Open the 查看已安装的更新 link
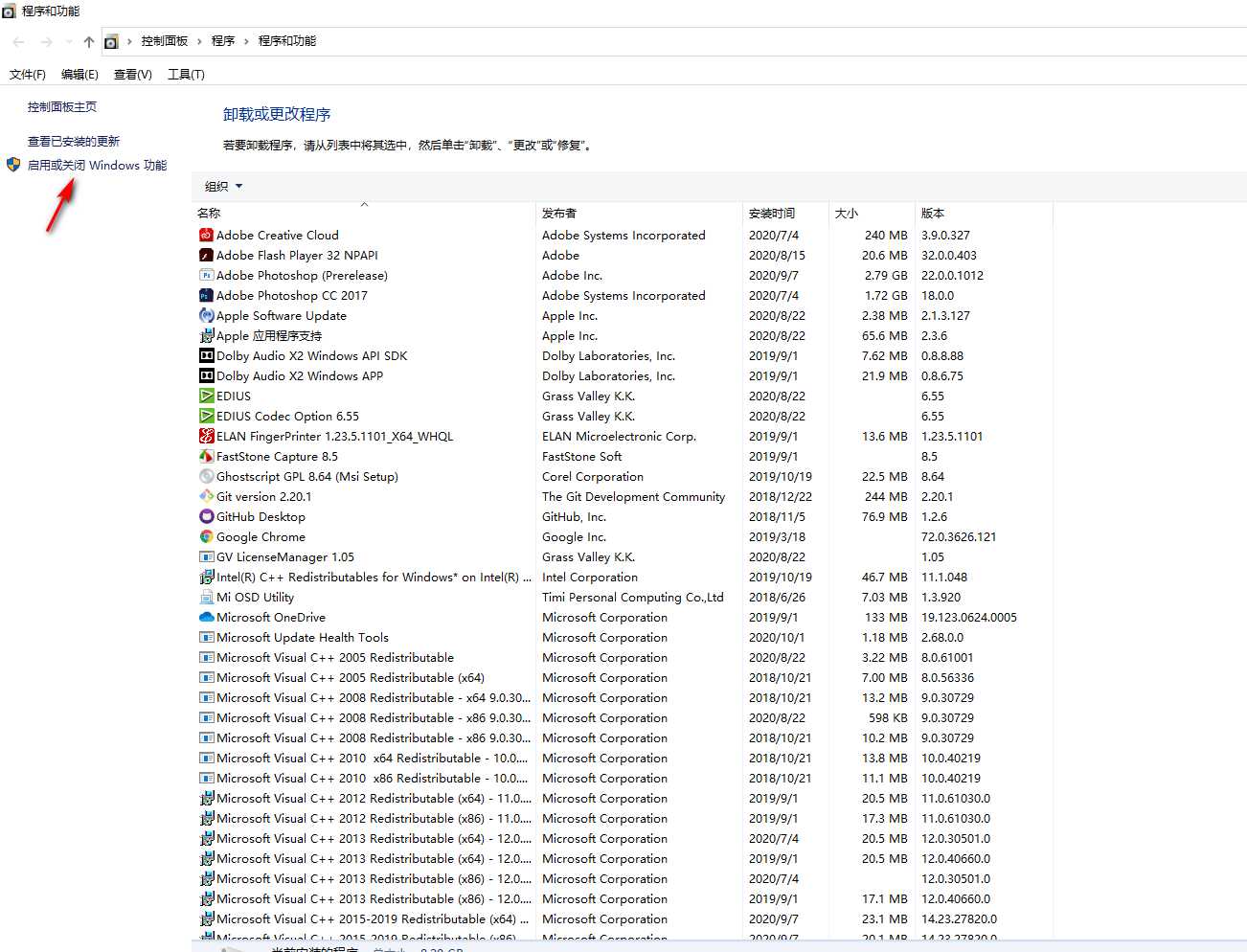This screenshot has height=952, width=1247. (x=74, y=141)
